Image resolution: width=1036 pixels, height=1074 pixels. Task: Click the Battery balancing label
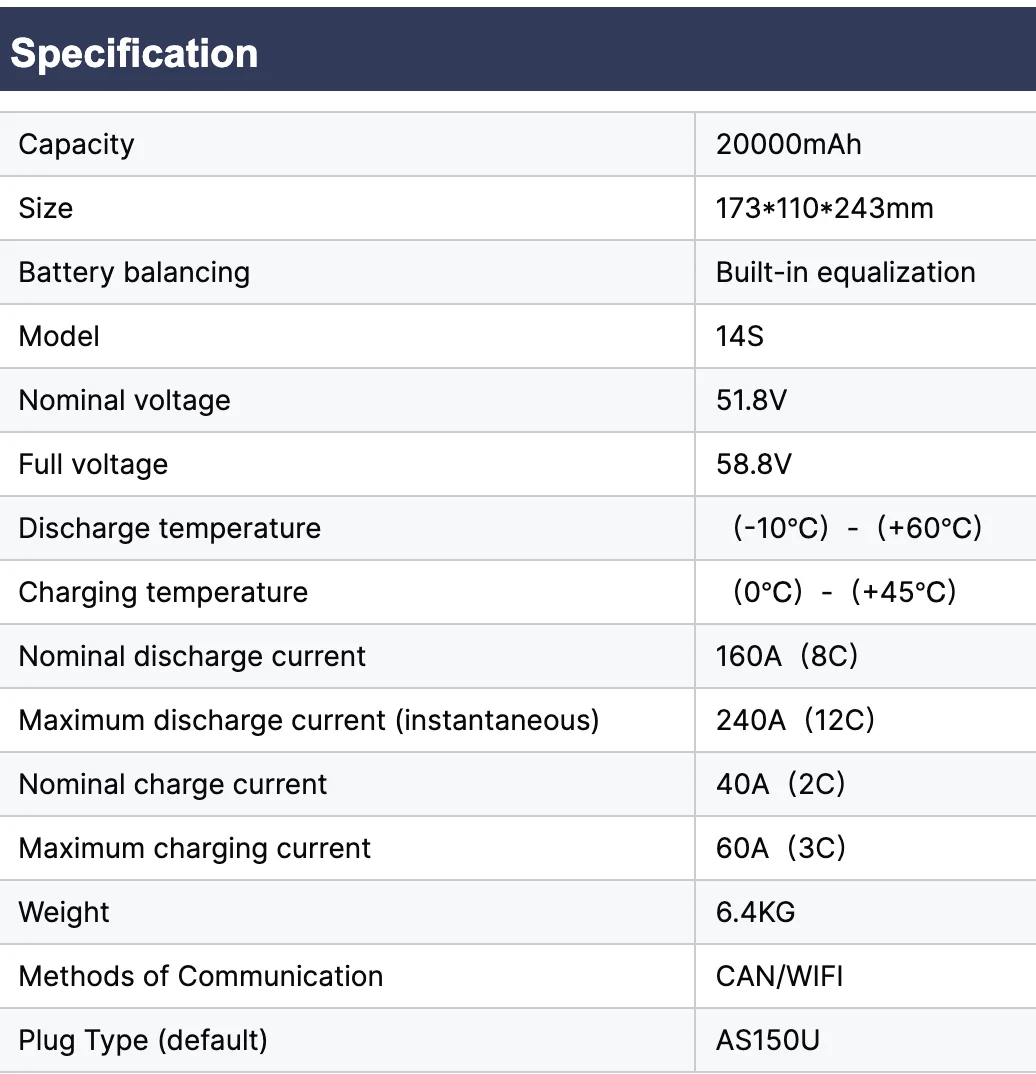pyautogui.click(x=134, y=272)
